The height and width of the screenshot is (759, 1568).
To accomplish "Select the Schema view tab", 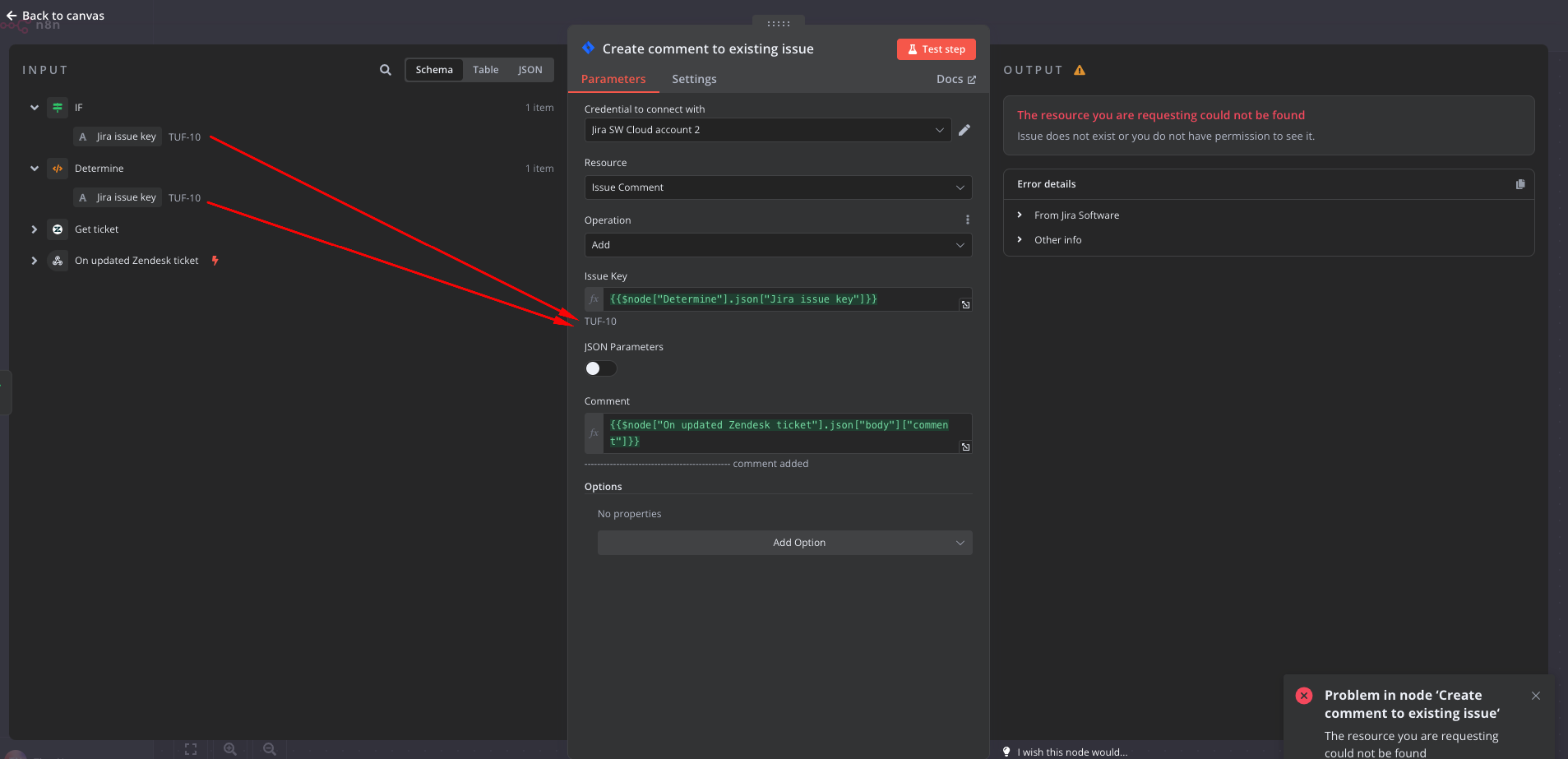I will click(434, 70).
